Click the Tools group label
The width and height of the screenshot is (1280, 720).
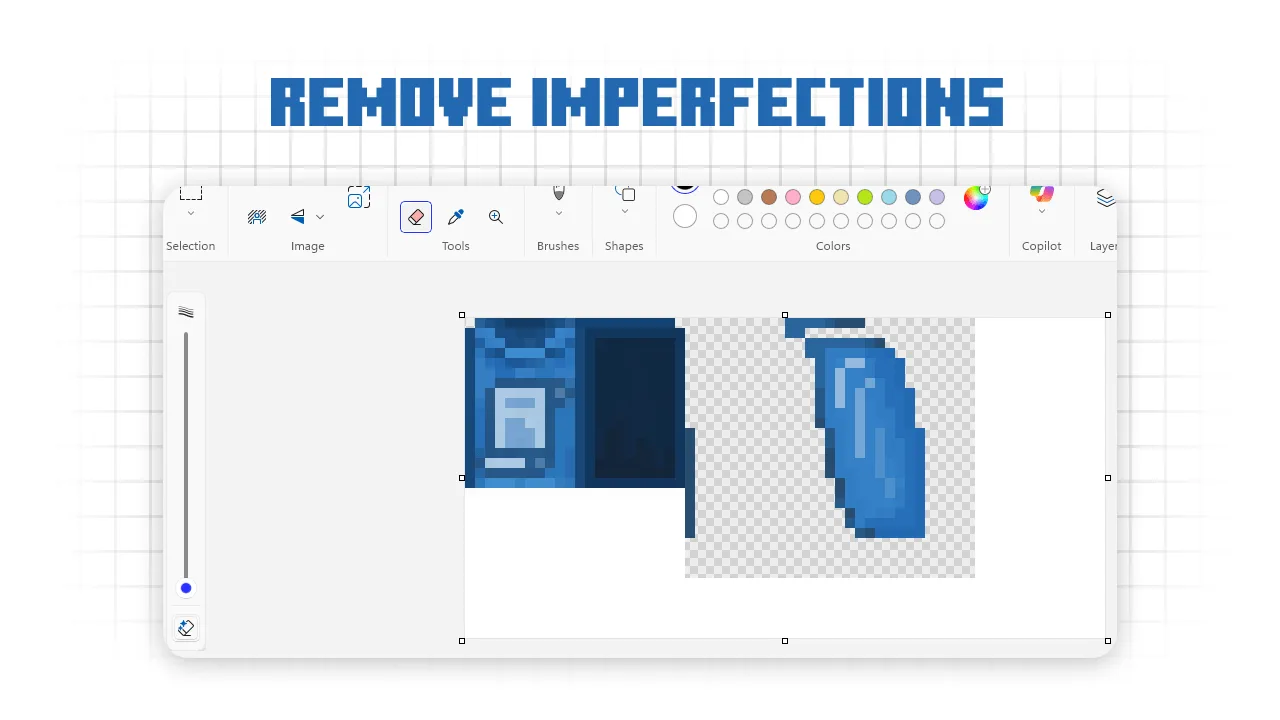pos(455,245)
